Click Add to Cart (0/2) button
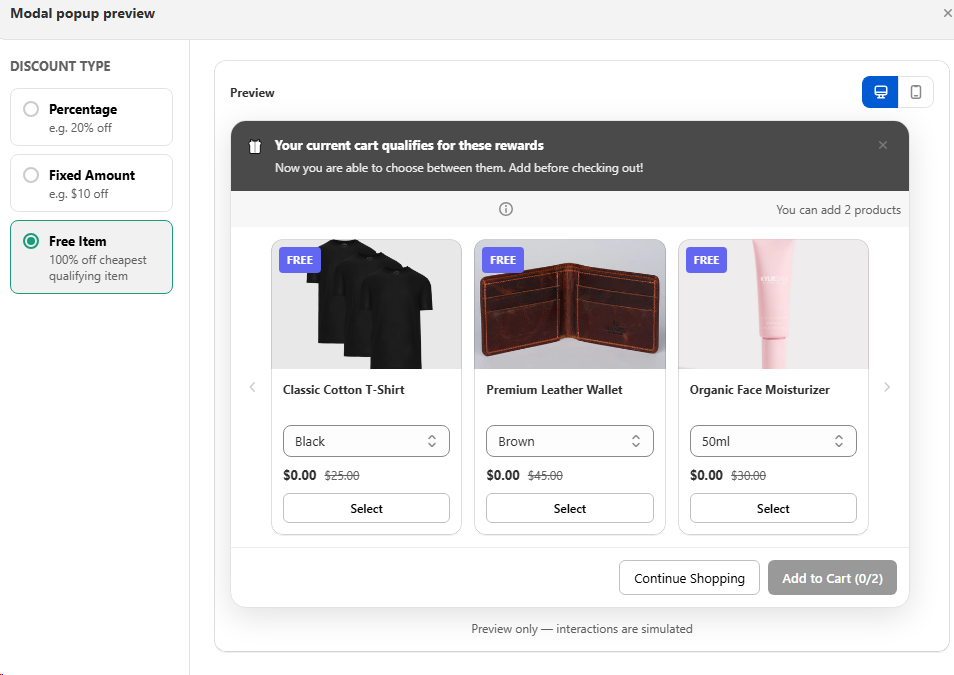Viewport: 954px width, 675px height. coord(832,578)
